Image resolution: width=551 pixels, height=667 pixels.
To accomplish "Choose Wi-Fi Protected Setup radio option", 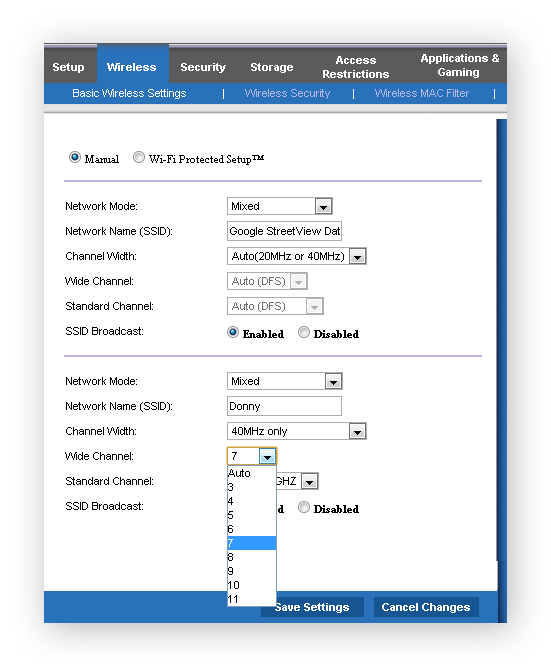I will pyautogui.click(x=139, y=157).
